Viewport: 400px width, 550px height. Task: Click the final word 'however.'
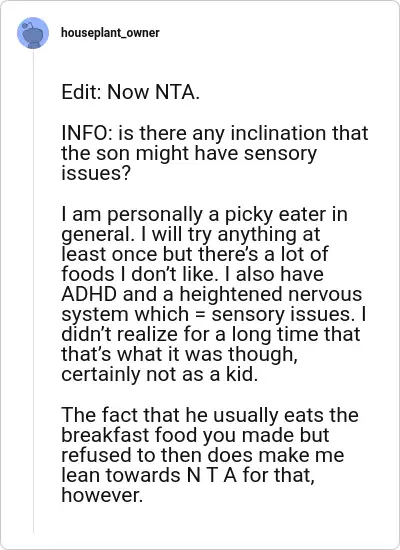click(x=102, y=495)
